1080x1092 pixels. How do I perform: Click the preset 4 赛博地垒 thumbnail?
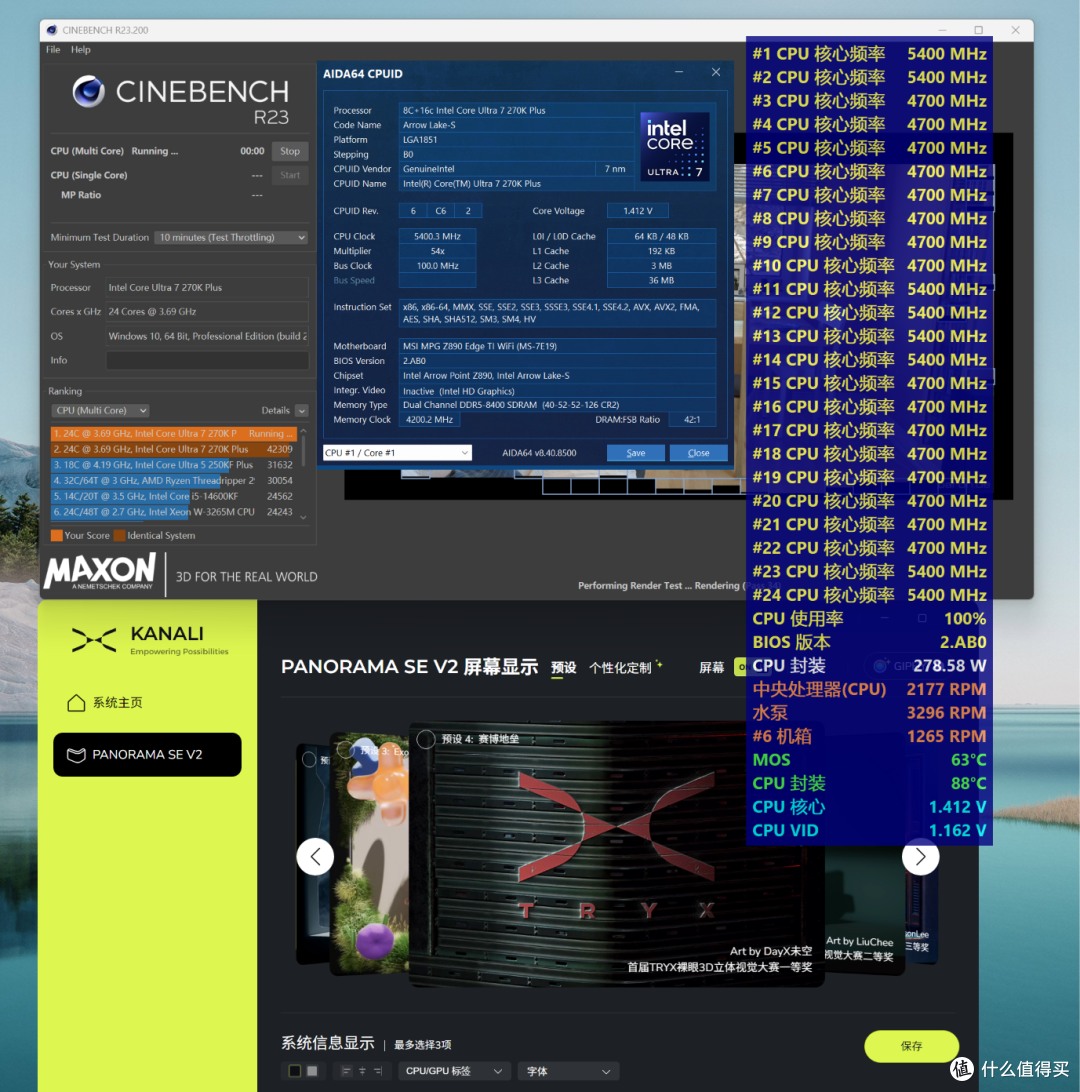[616, 854]
